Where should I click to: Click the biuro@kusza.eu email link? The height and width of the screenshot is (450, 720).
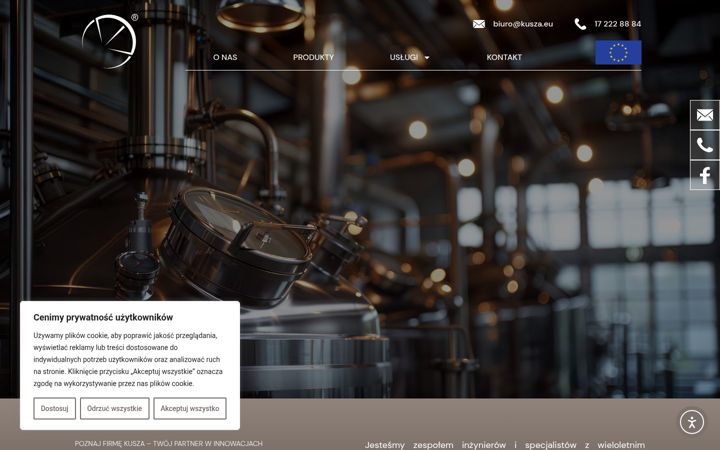523,24
